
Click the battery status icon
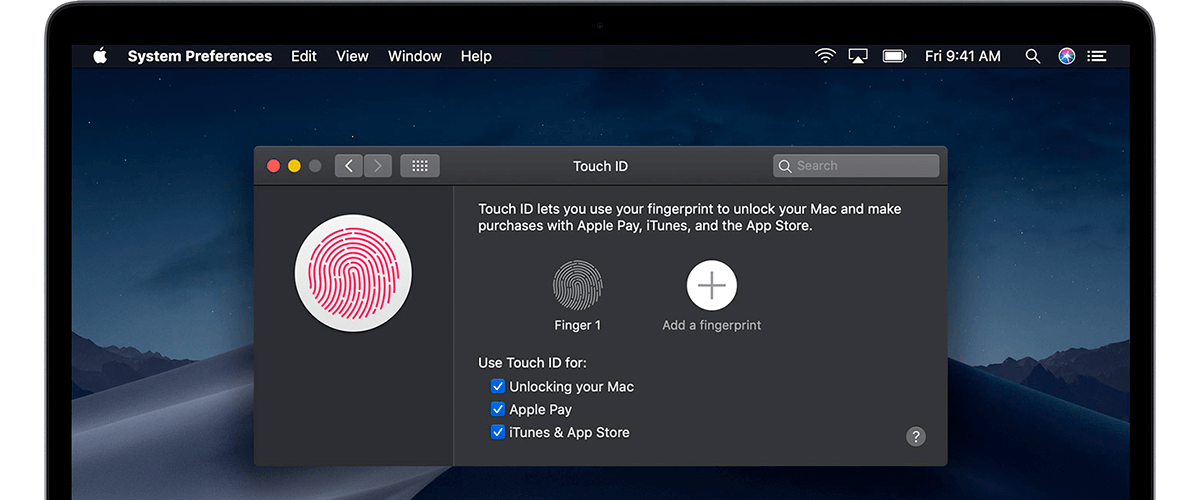[894, 56]
